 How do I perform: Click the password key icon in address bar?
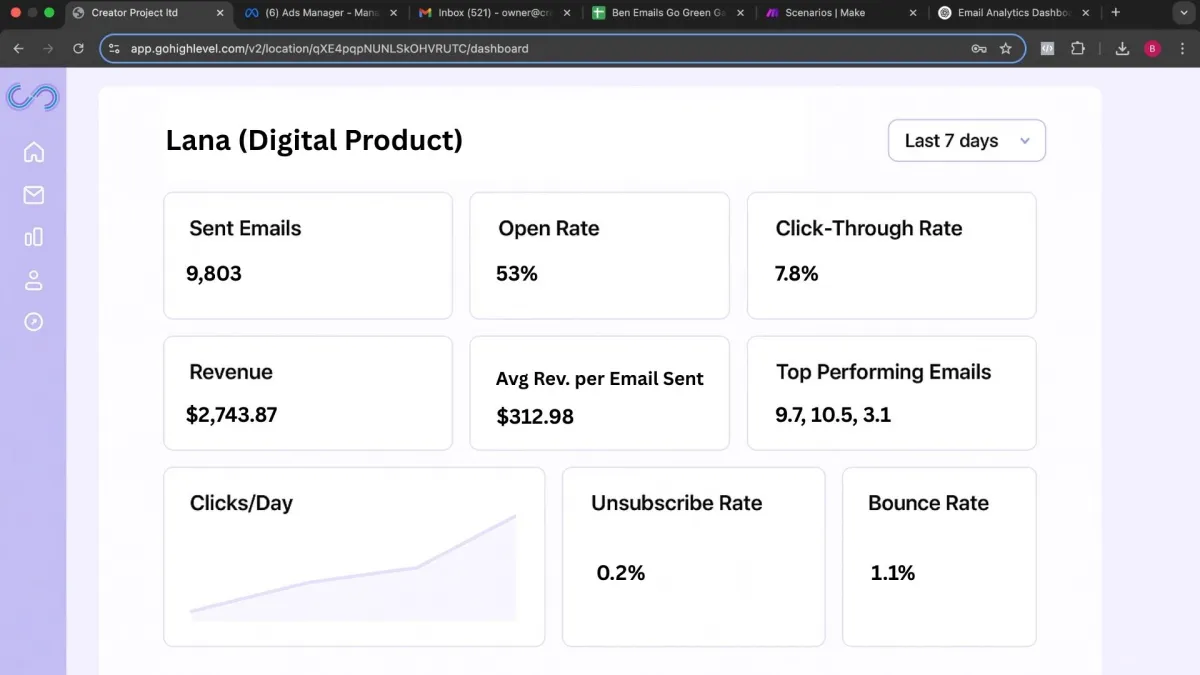click(979, 48)
